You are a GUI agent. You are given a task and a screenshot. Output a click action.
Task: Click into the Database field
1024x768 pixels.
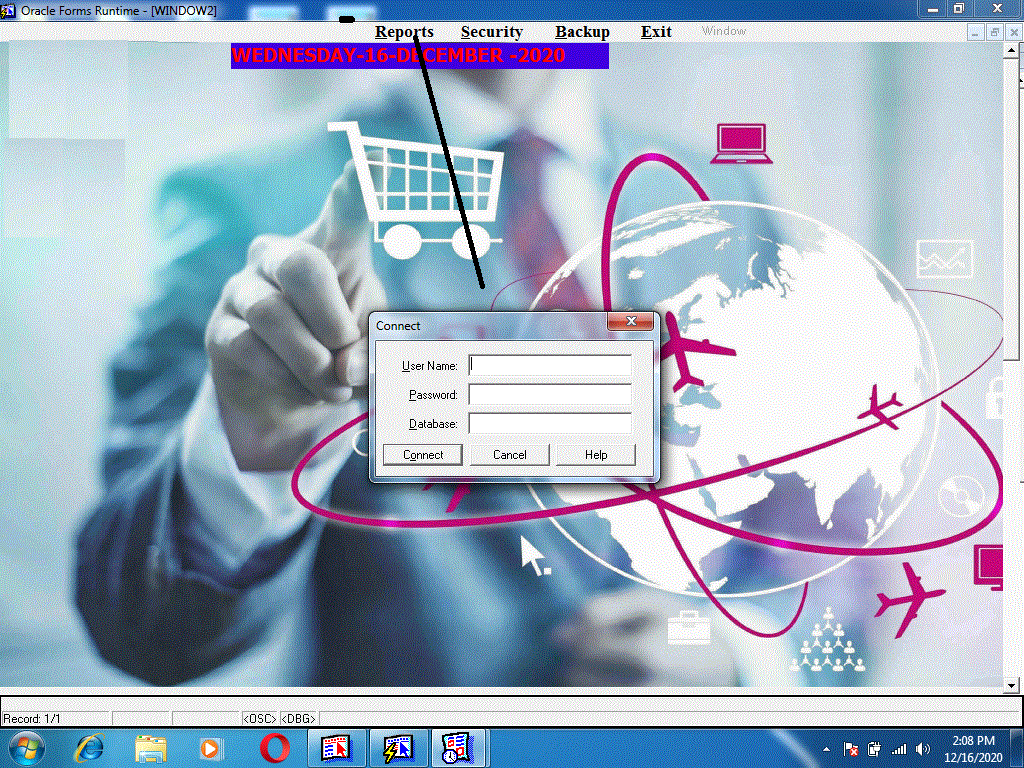pos(550,424)
